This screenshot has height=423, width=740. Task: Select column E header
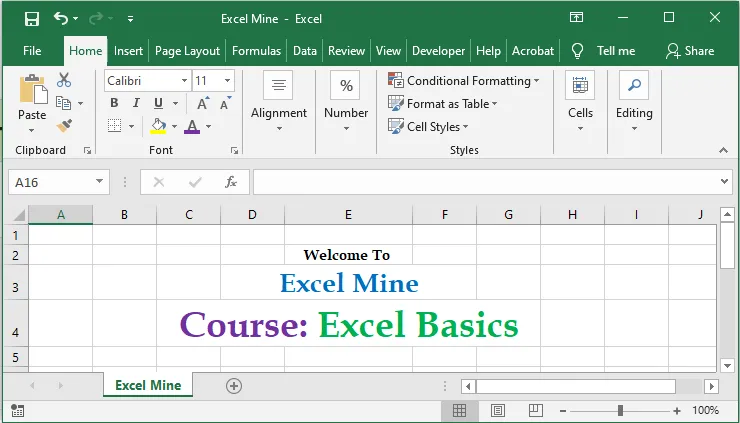click(348, 215)
